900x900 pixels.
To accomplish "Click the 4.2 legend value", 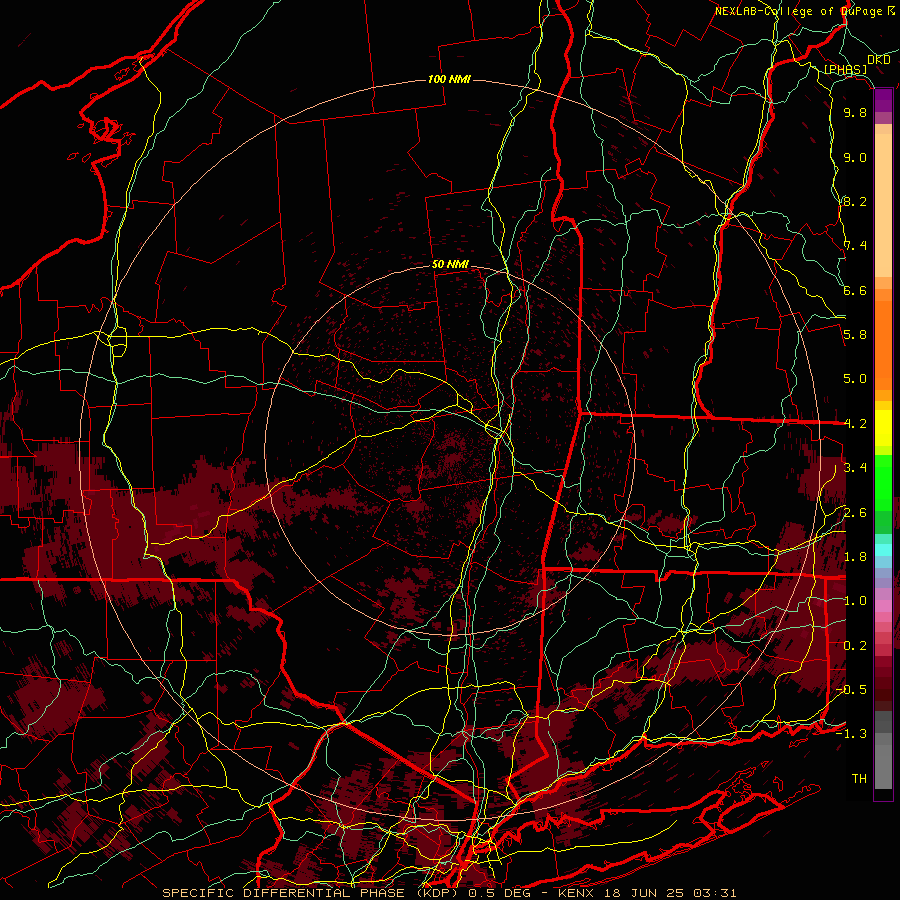I will point(855,424).
